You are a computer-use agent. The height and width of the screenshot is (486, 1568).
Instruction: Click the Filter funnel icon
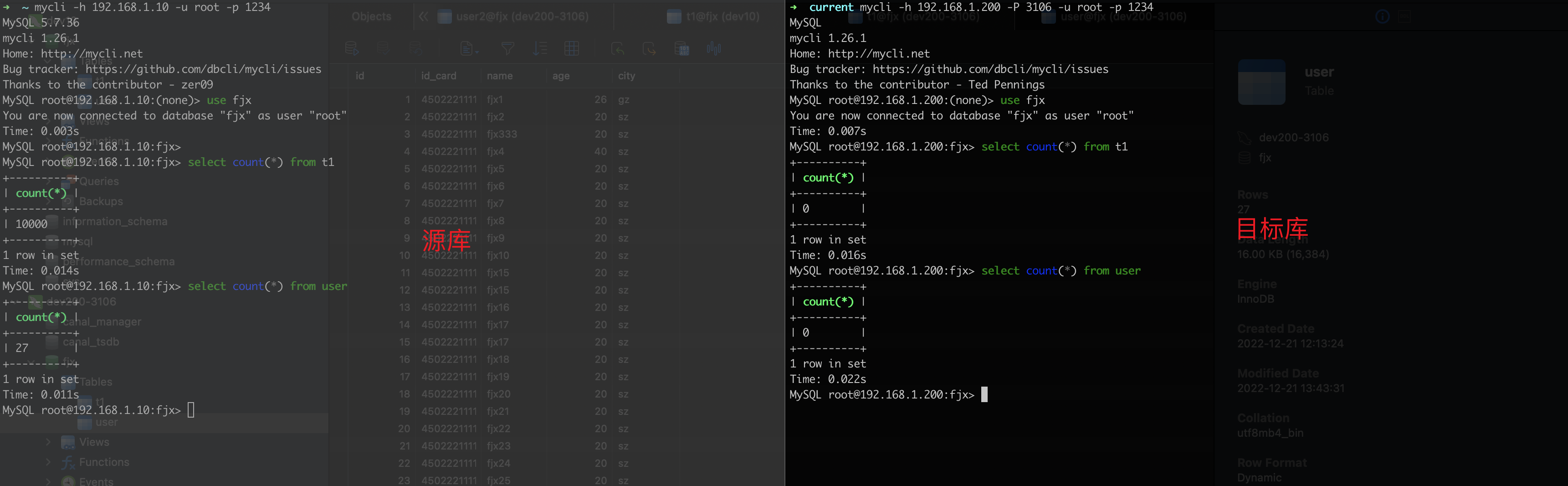[507, 49]
